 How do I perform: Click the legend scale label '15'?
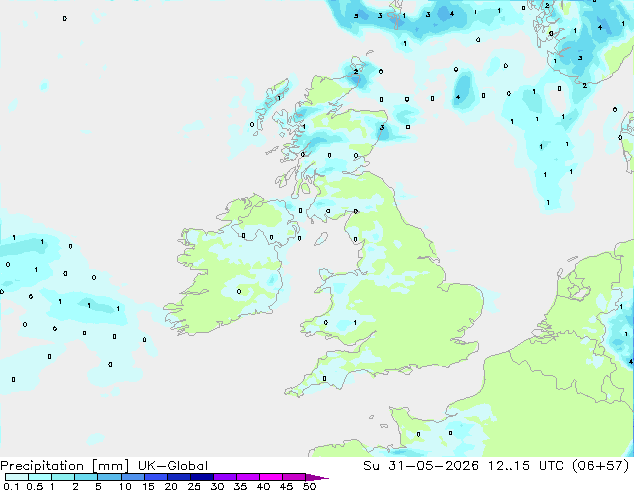click(148, 486)
